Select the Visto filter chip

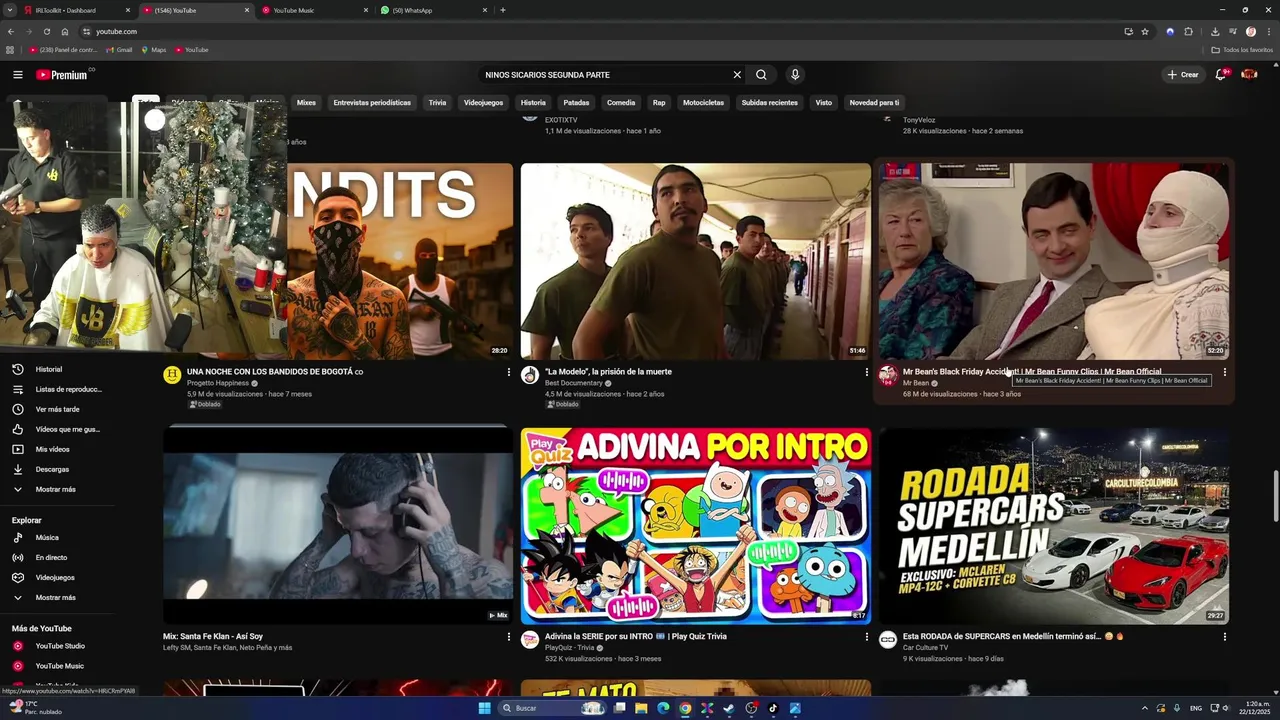pyautogui.click(x=823, y=102)
